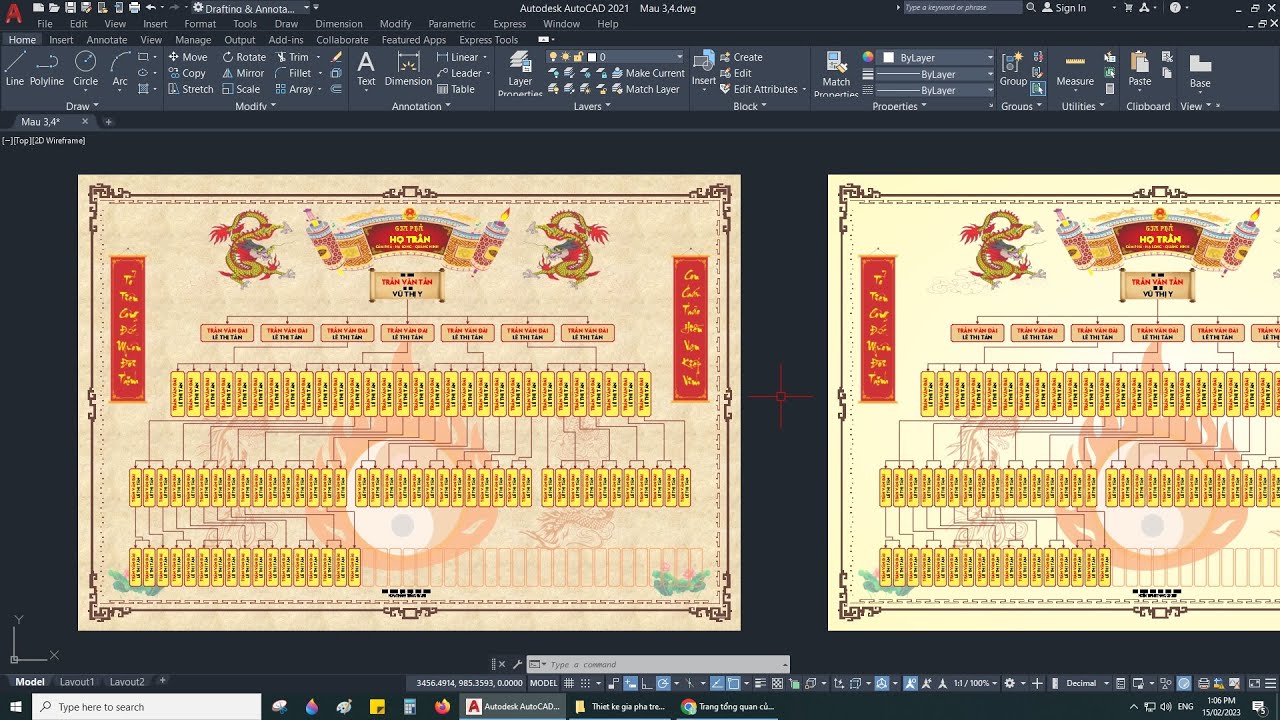Toggle MODEL space button in status bar

tap(543, 683)
